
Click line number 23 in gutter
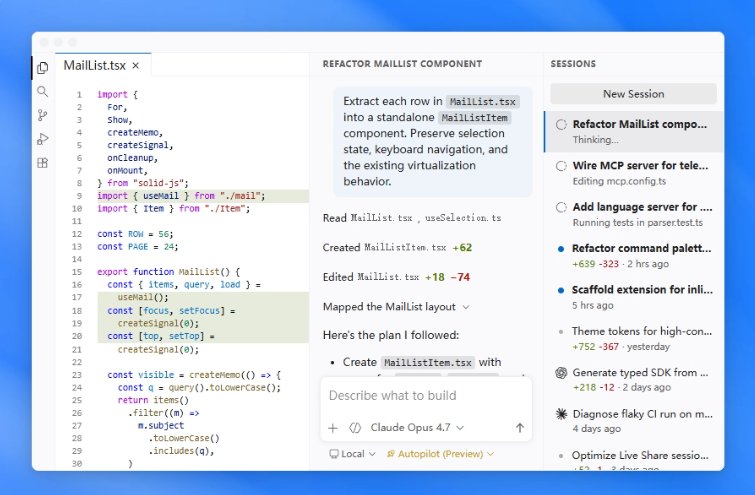coord(77,375)
